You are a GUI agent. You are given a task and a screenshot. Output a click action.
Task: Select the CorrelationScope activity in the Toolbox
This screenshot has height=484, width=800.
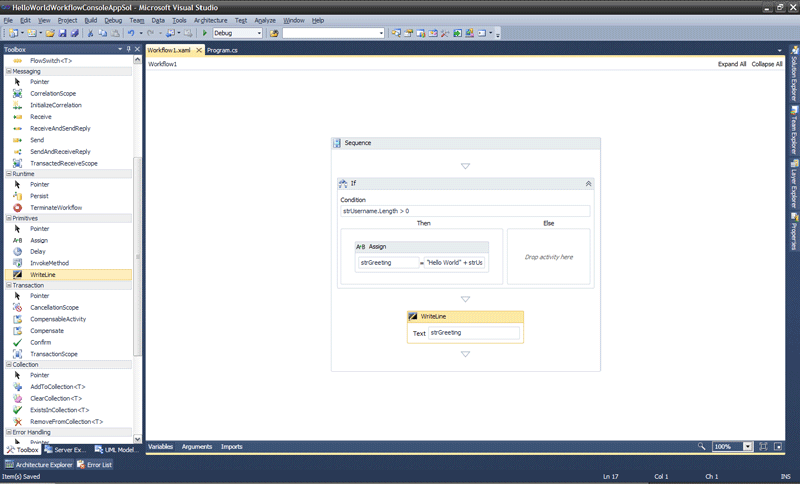tap(68, 93)
